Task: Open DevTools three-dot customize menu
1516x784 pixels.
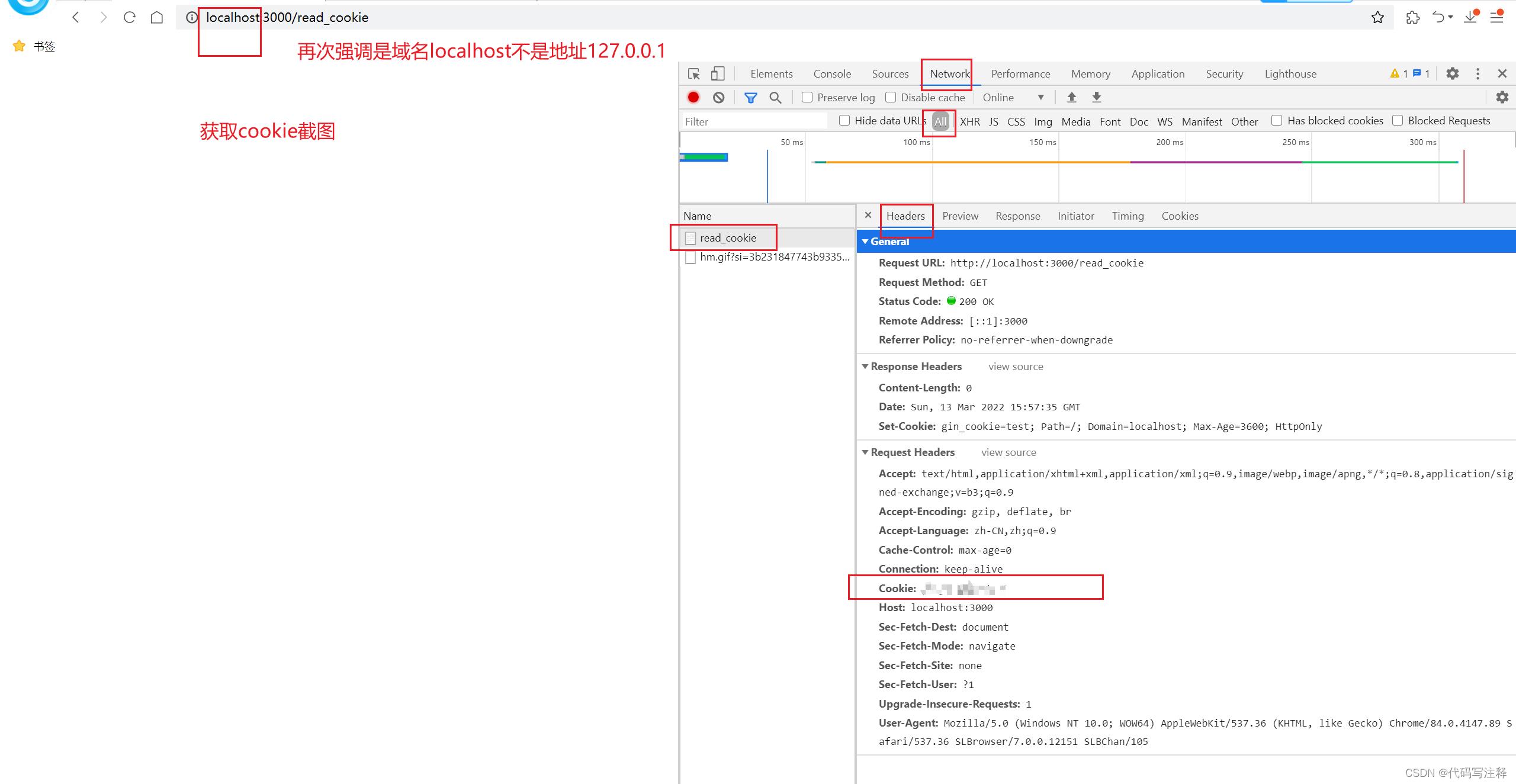Action: click(1478, 73)
